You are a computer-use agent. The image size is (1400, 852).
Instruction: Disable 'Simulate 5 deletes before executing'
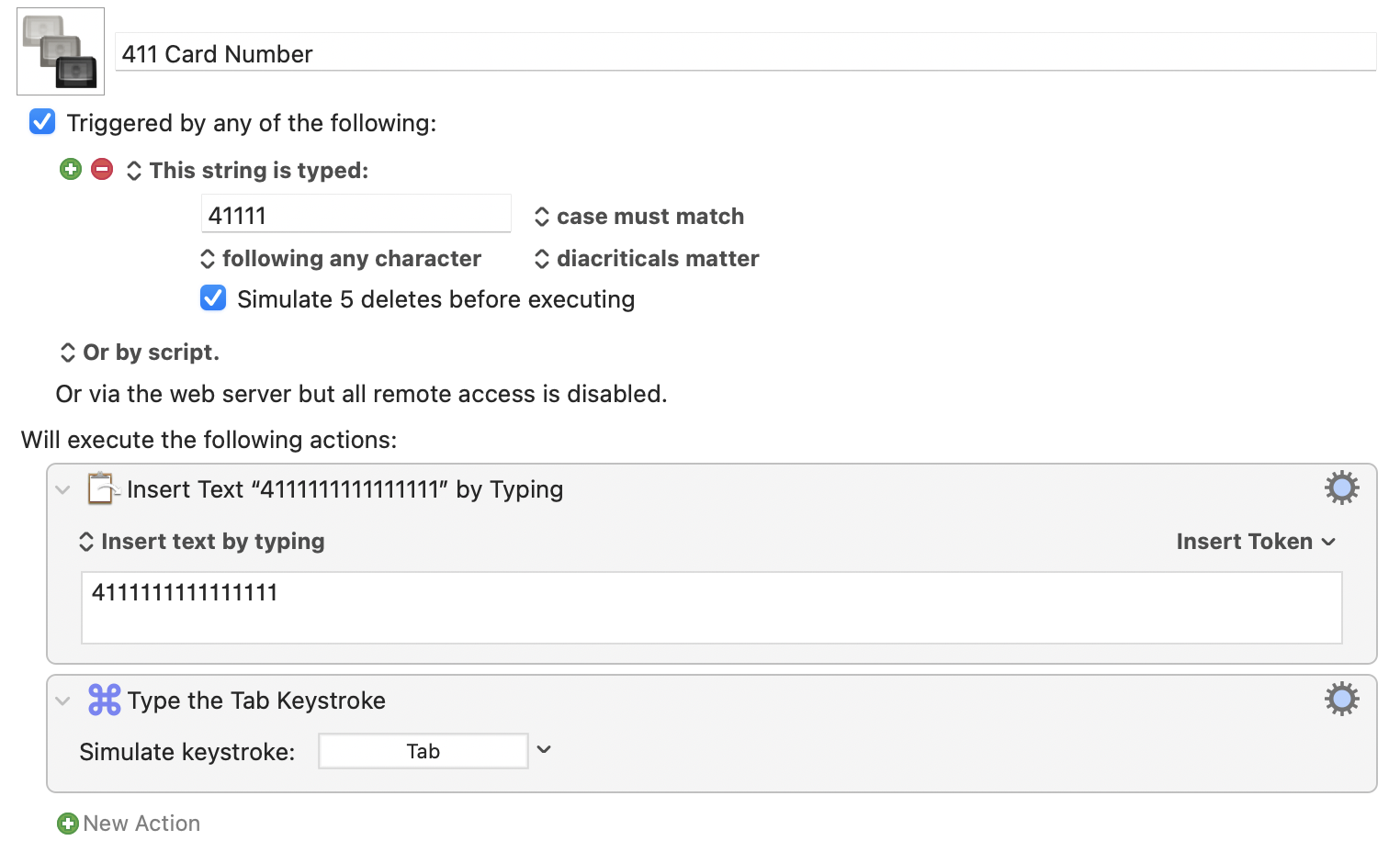tap(212, 297)
